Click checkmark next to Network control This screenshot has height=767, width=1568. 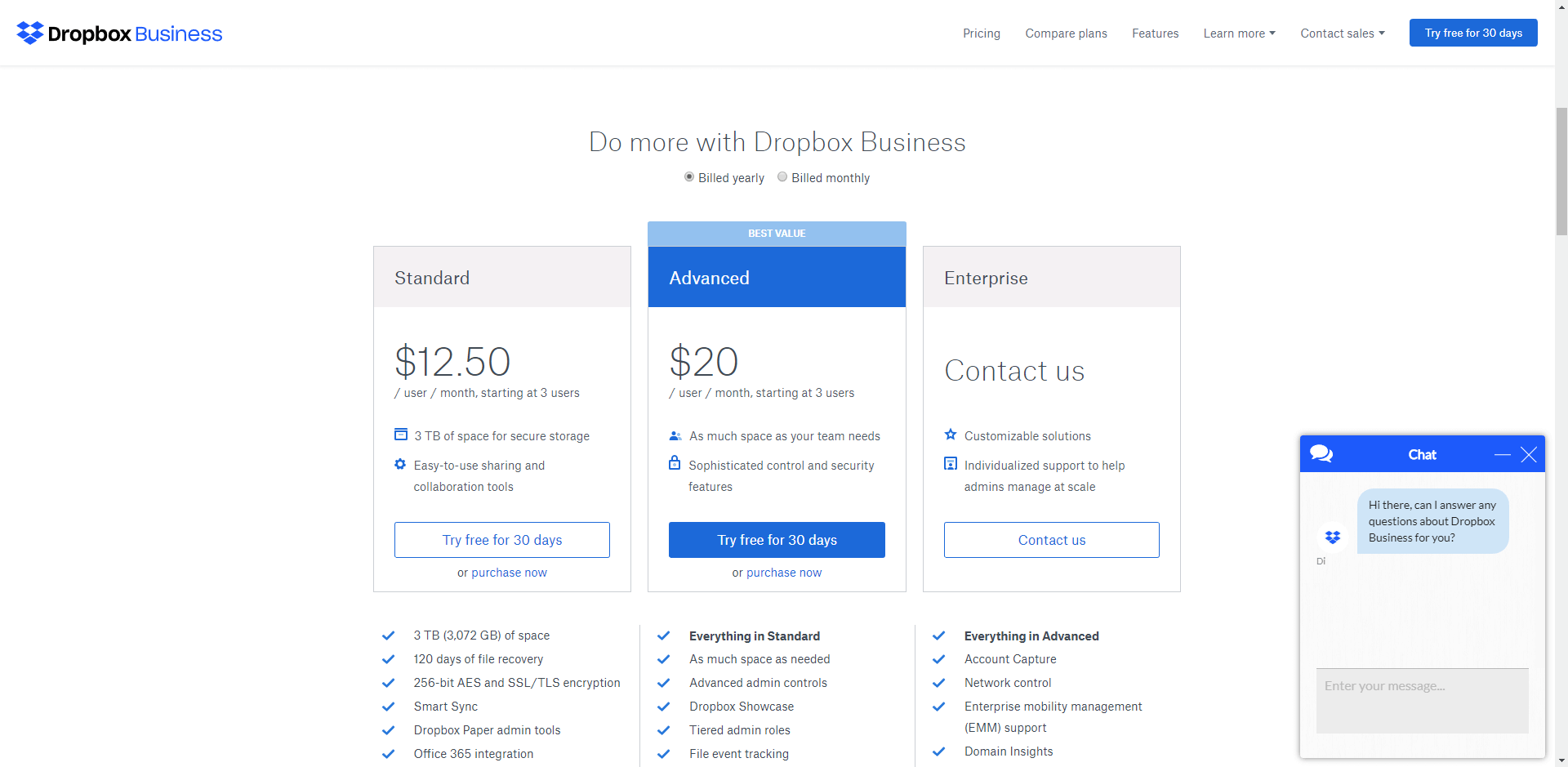point(938,683)
